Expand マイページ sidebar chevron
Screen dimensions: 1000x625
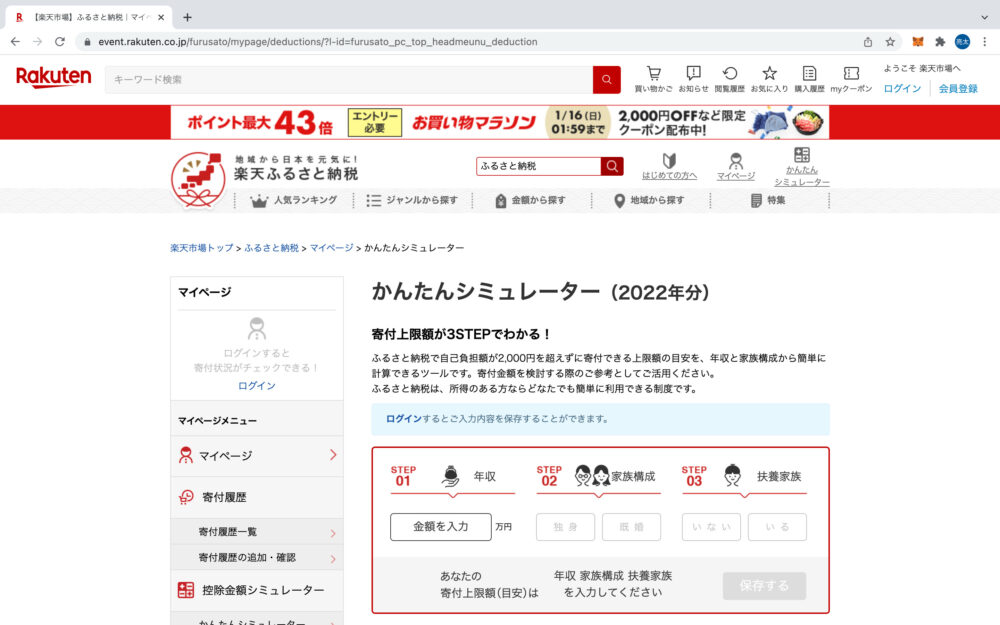click(x=332, y=455)
